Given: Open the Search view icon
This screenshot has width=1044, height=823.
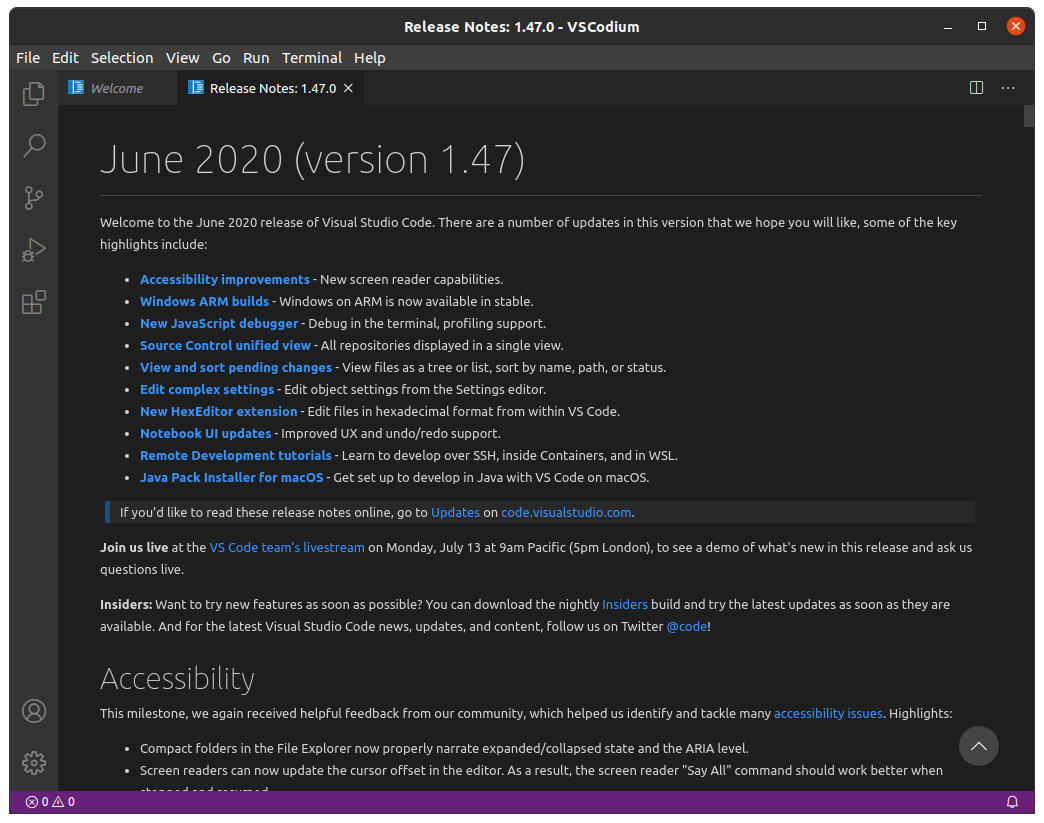Looking at the screenshot, I should (x=34, y=146).
